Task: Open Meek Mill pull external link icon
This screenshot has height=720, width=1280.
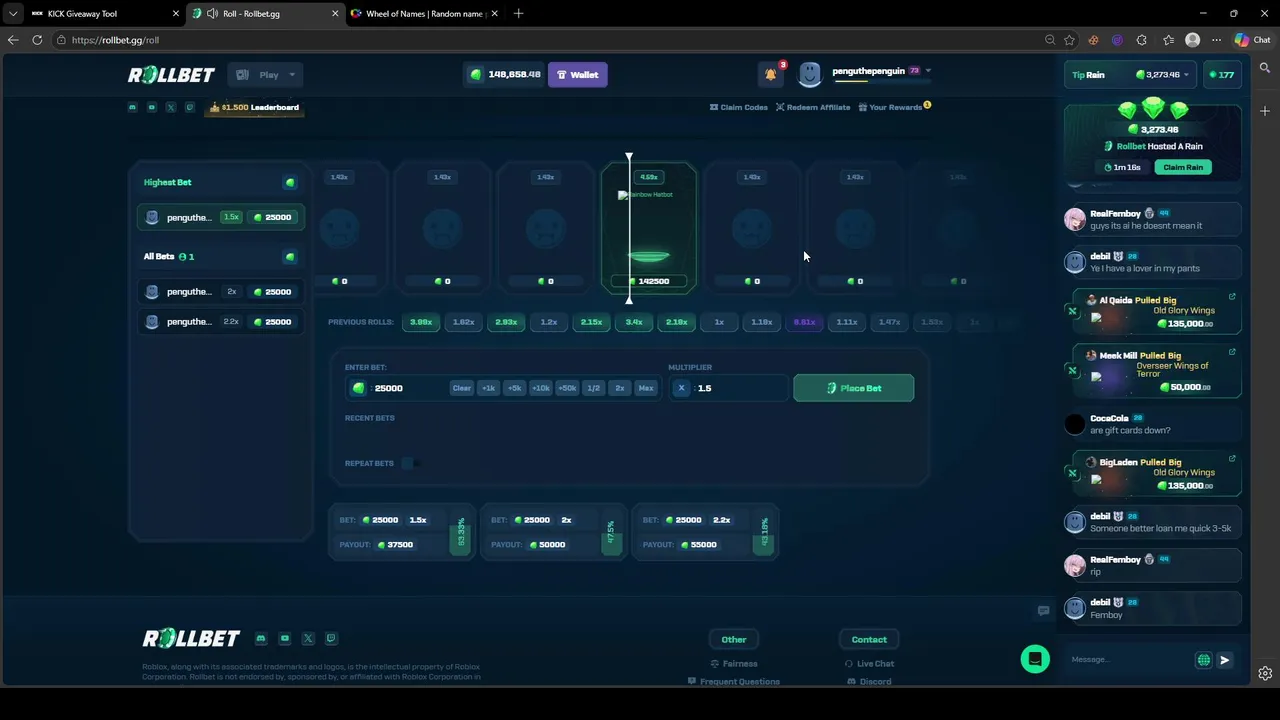Action: [1232, 352]
